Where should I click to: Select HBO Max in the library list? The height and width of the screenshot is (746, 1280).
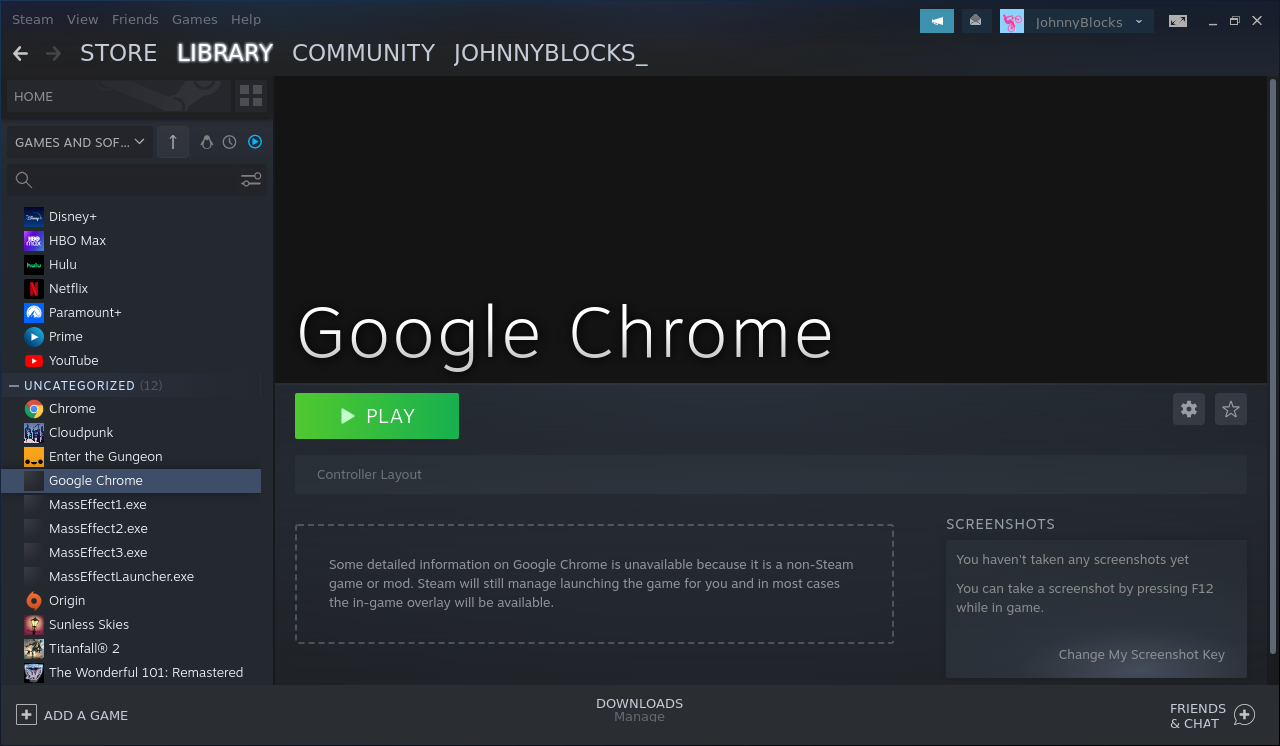pyautogui.click(x=131, y=240)
